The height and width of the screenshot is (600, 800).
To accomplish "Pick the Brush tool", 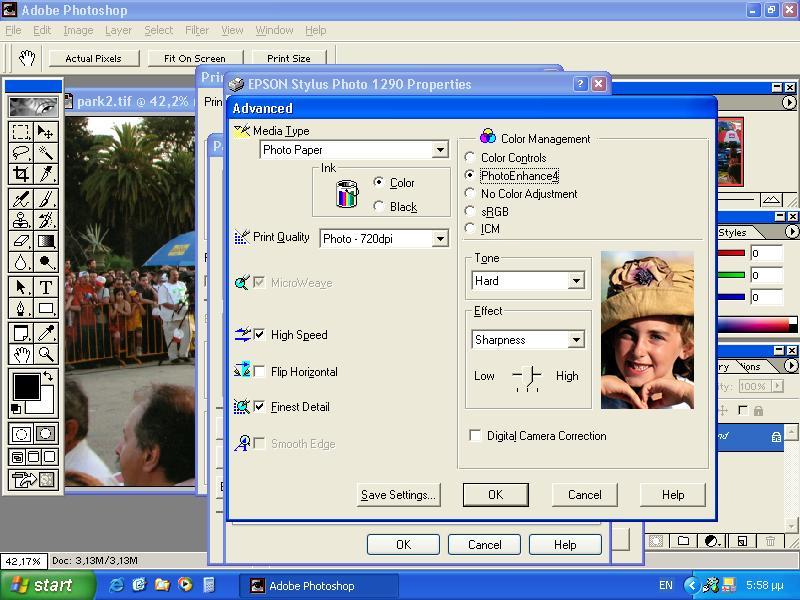I will tap(45, 199).
